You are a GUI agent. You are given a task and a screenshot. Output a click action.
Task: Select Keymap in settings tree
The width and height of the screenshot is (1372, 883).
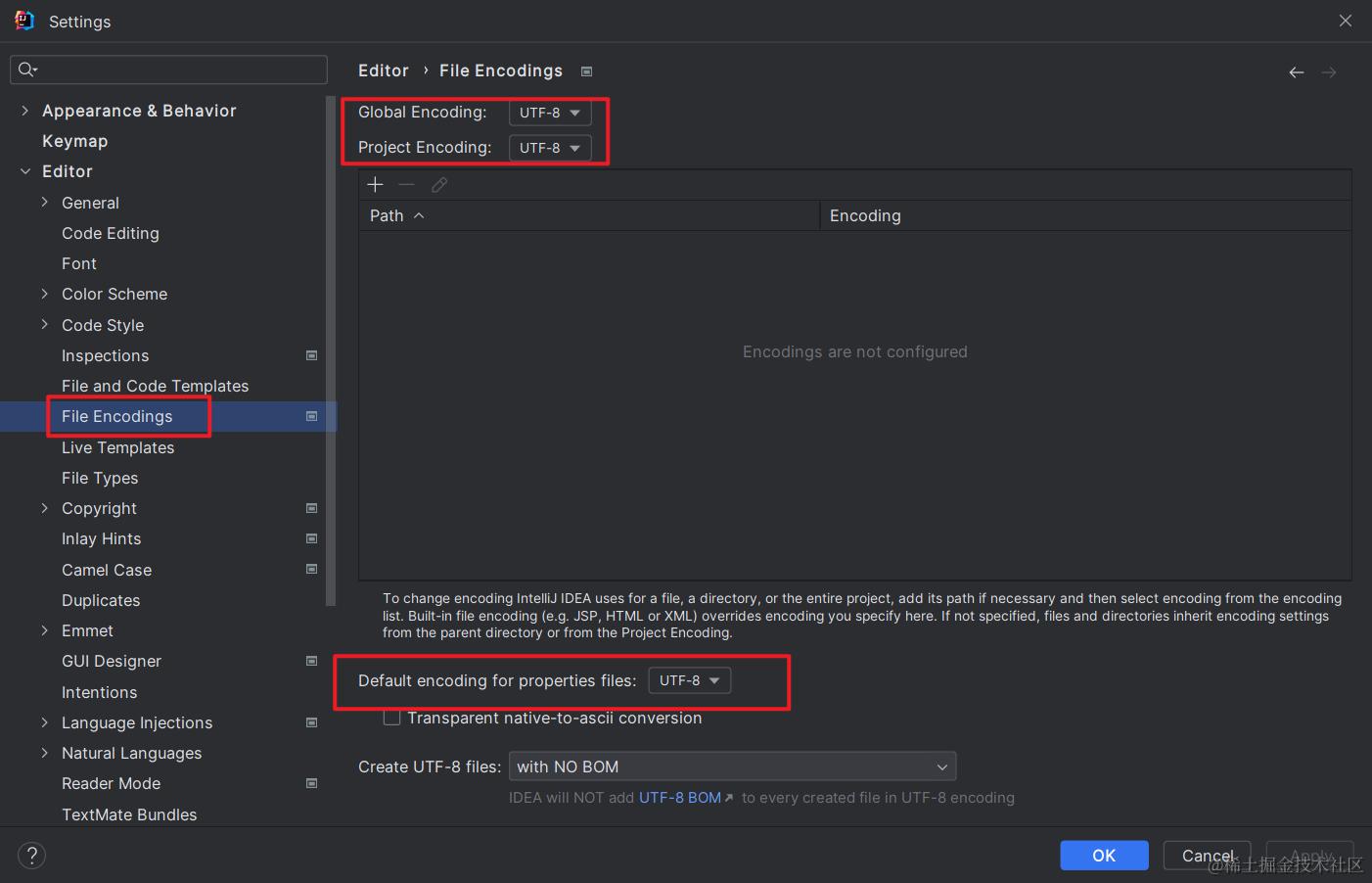point(74,141)
